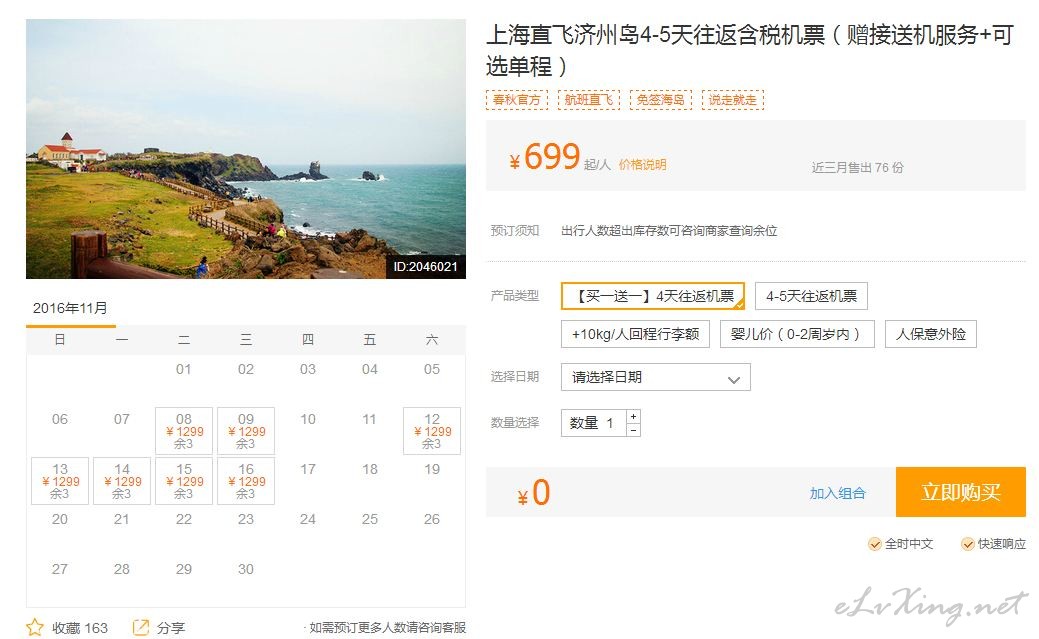
Task: Click the 春秋官方 tag
Action: pyautogui.click(x=517, y=100)
